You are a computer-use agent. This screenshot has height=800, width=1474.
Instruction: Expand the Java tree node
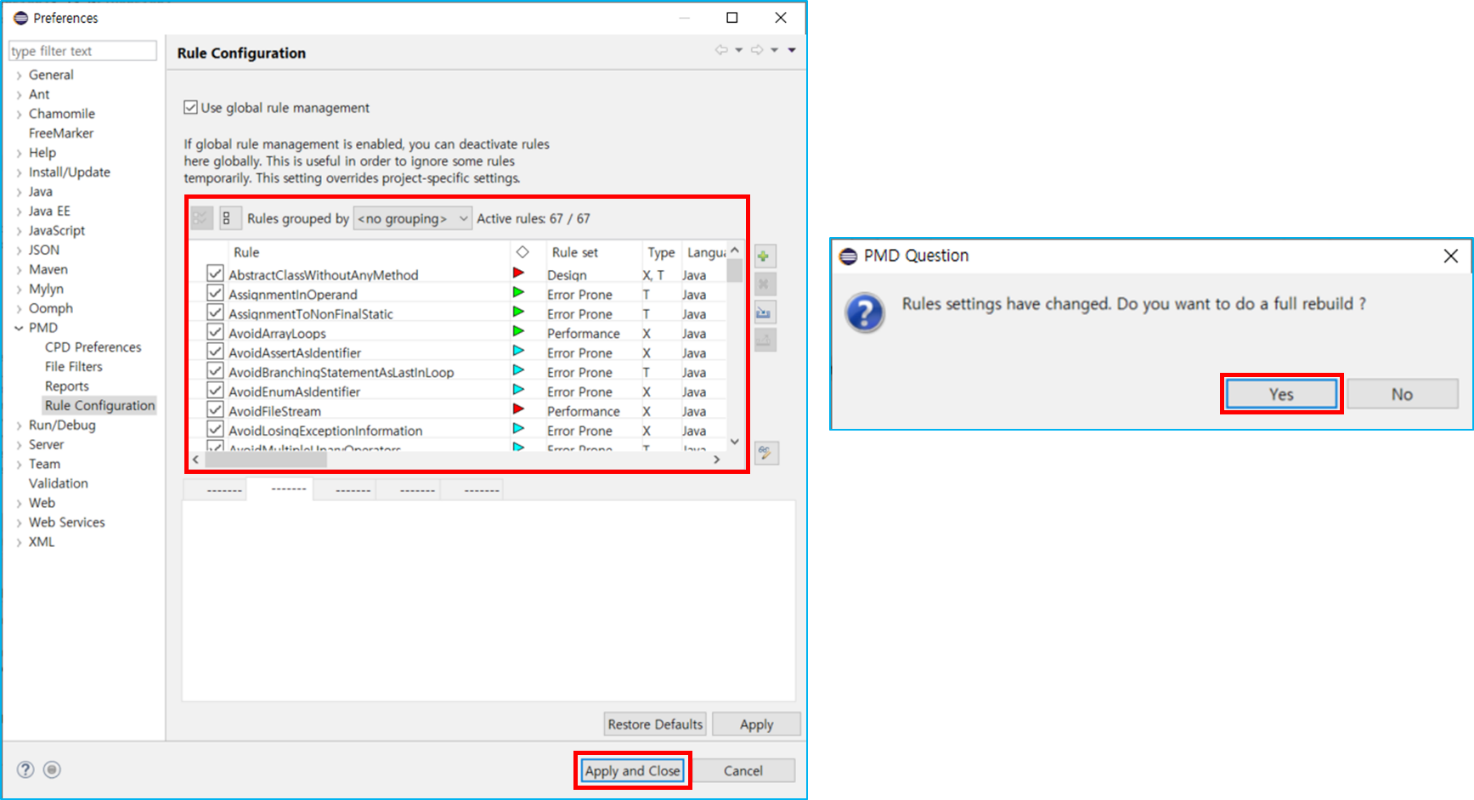(19, 192)
